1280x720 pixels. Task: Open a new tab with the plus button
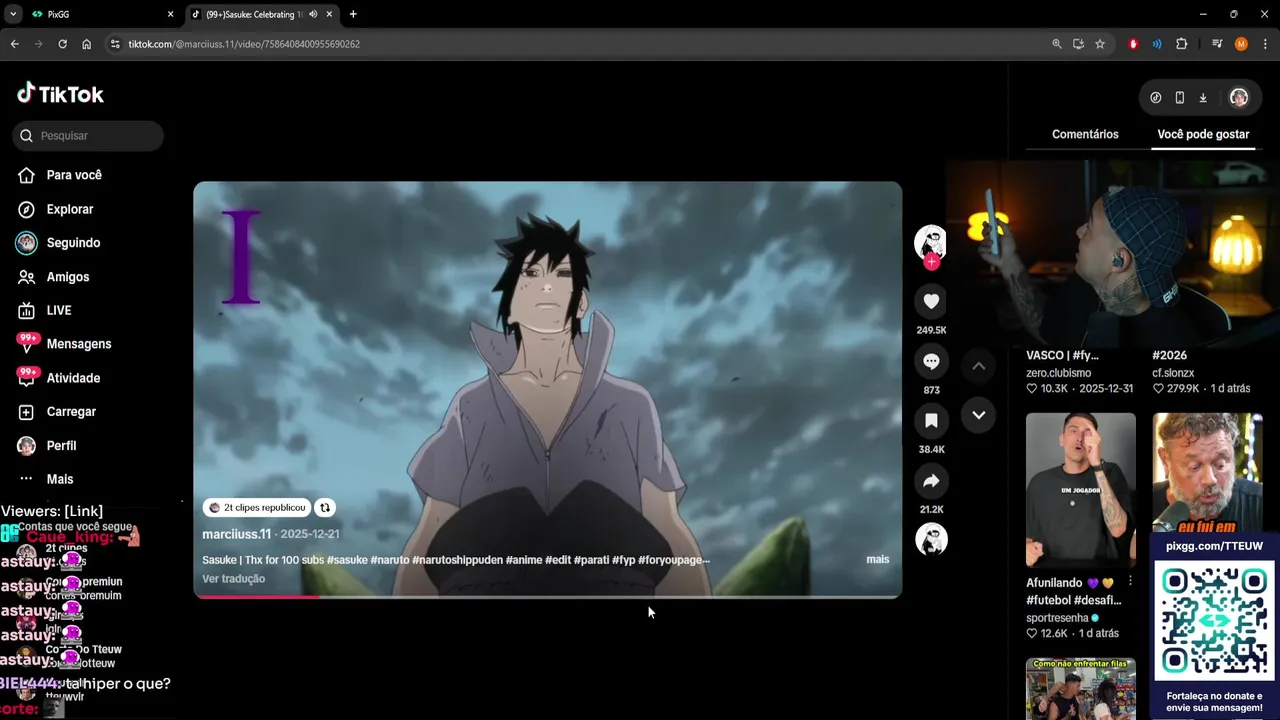pyautogui.click(x=353, y=14)
